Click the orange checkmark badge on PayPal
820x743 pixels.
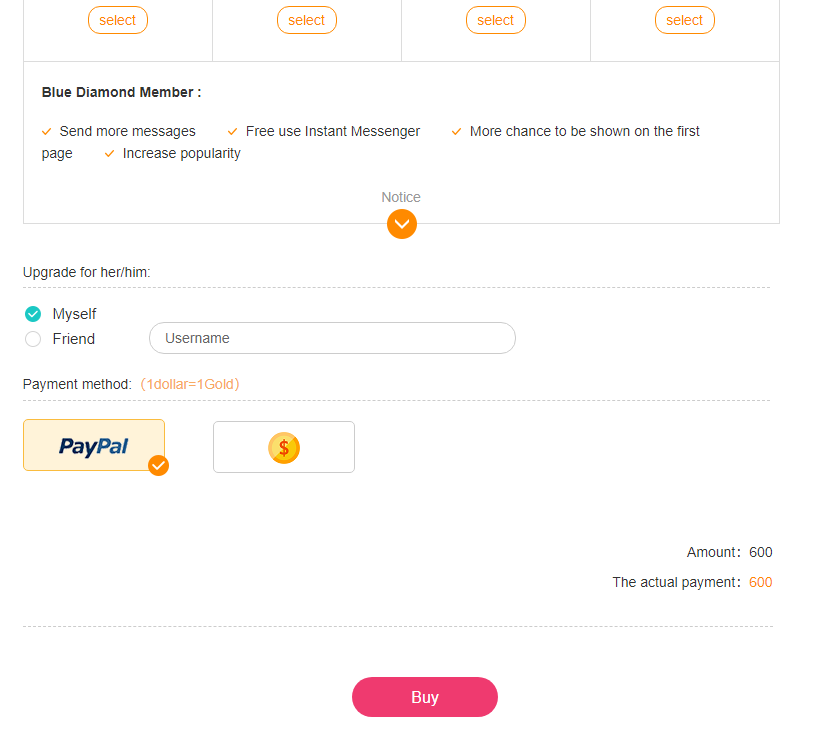(x=158, y=465)
